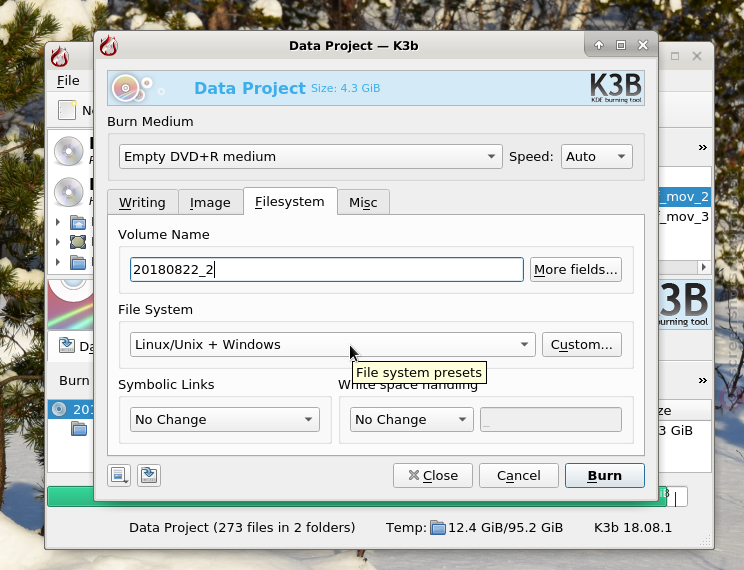Viewport: 744px width, 570px height.
Task: Click the Close button with X icon
Action: (433, 476)
